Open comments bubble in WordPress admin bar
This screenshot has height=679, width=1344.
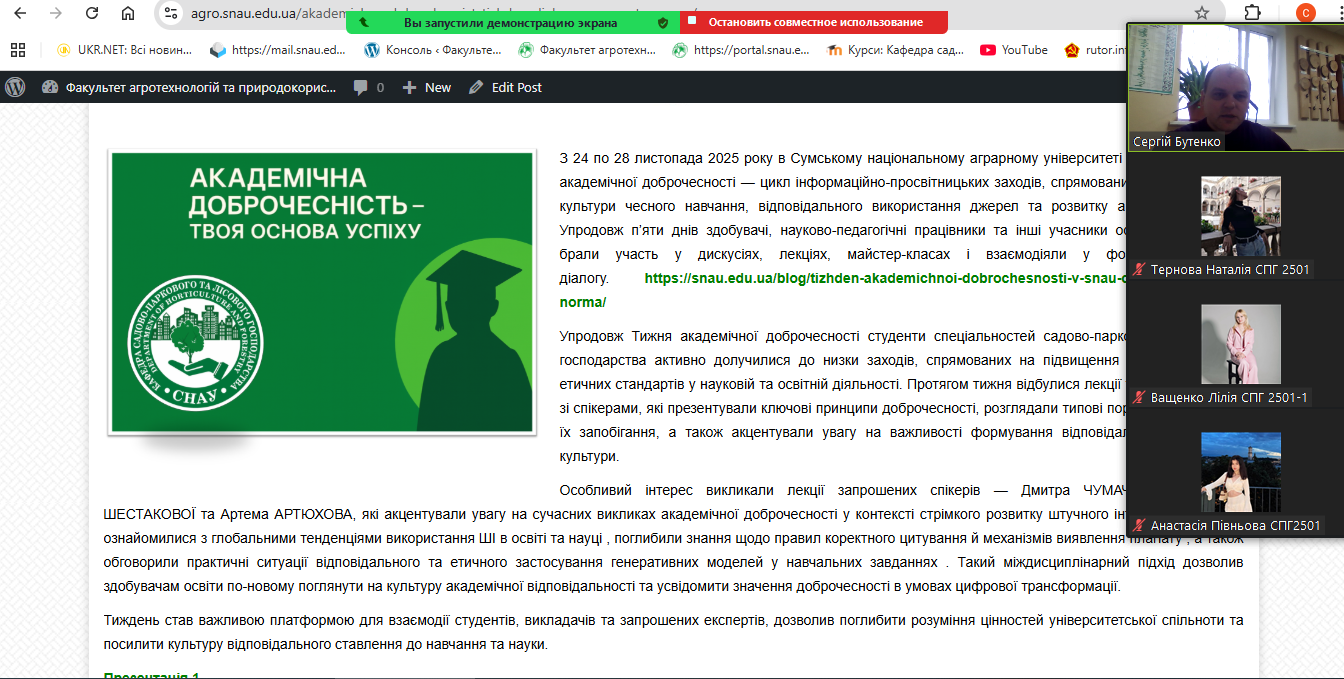pyautogui.click(x=368, y=87)
